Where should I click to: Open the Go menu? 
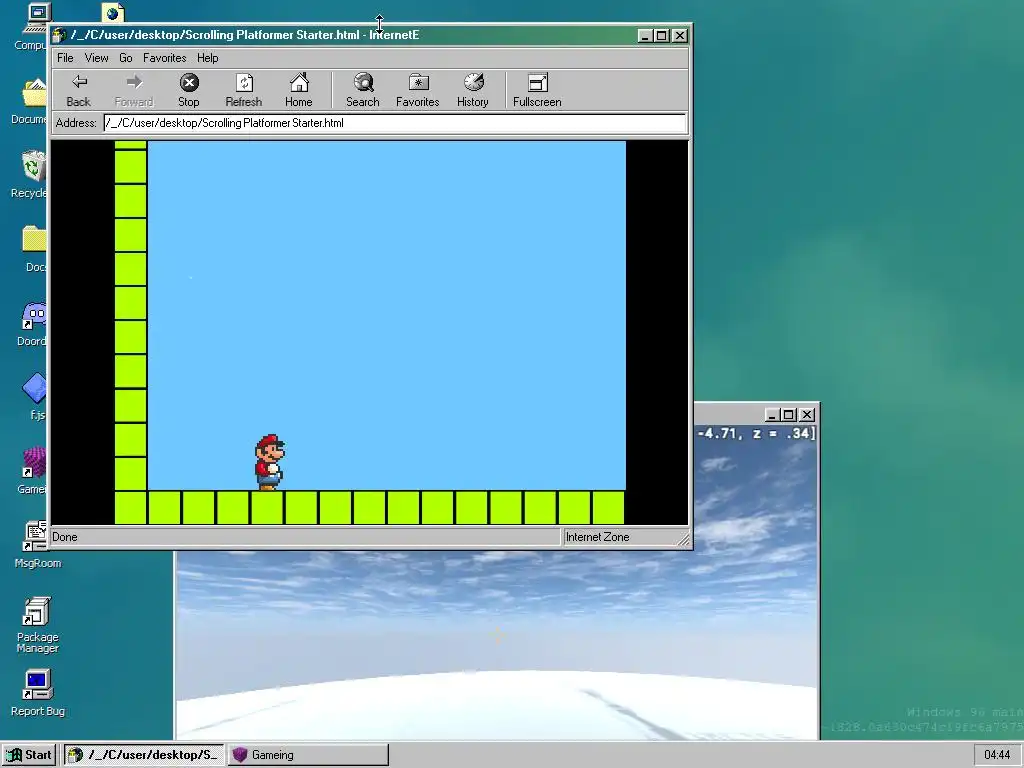coord(126,58)
